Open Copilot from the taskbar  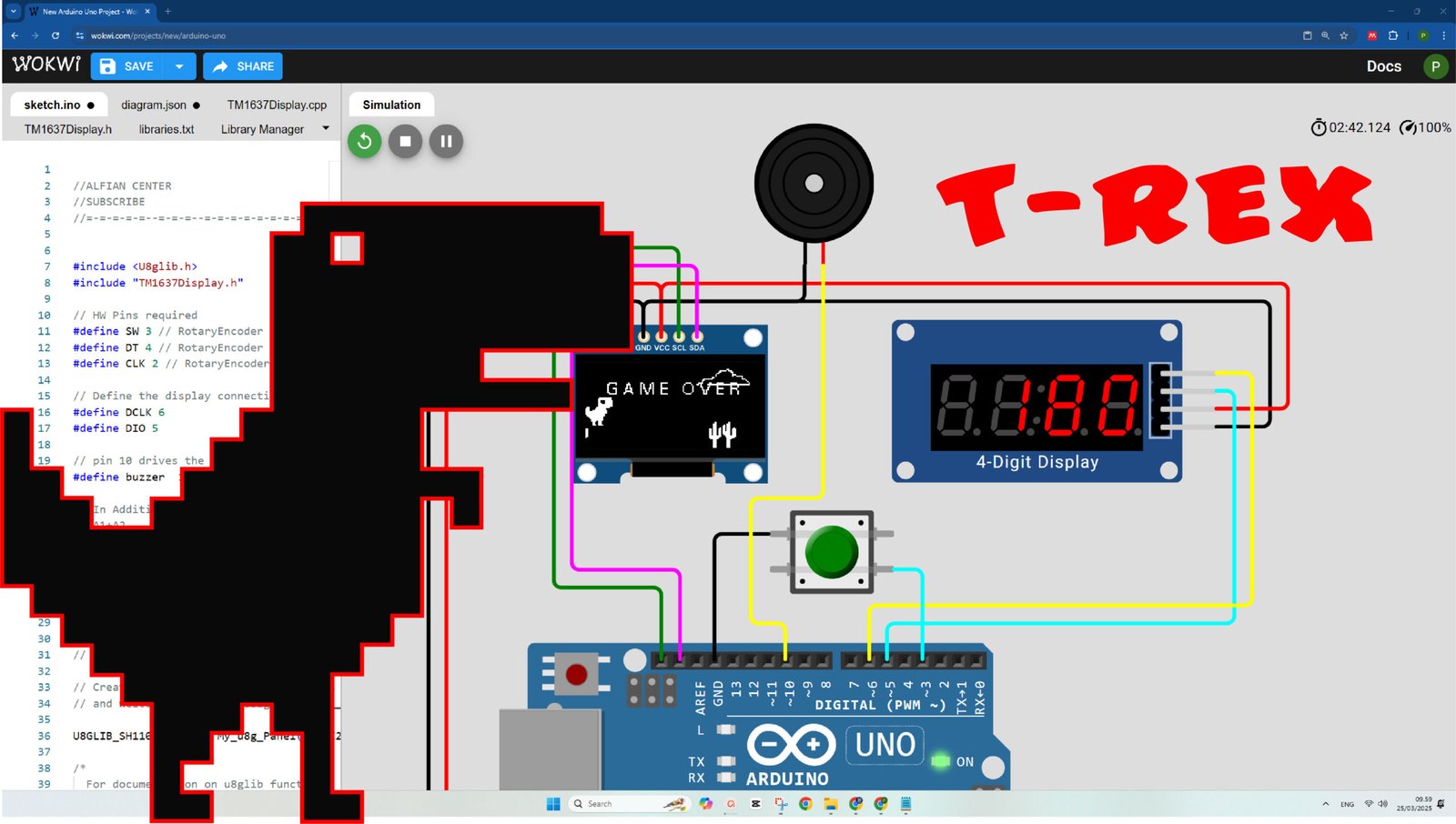point(705,804)
